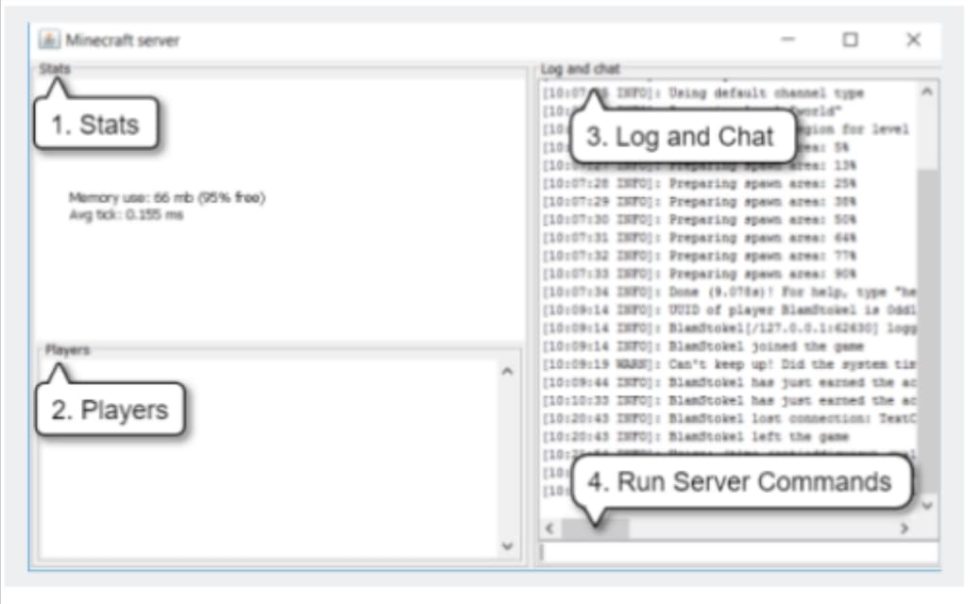The width and height of the screenshot is (980, 604).
Task: Select the "Preparing spawn area: 77%" log line
Action: point(699,256)
